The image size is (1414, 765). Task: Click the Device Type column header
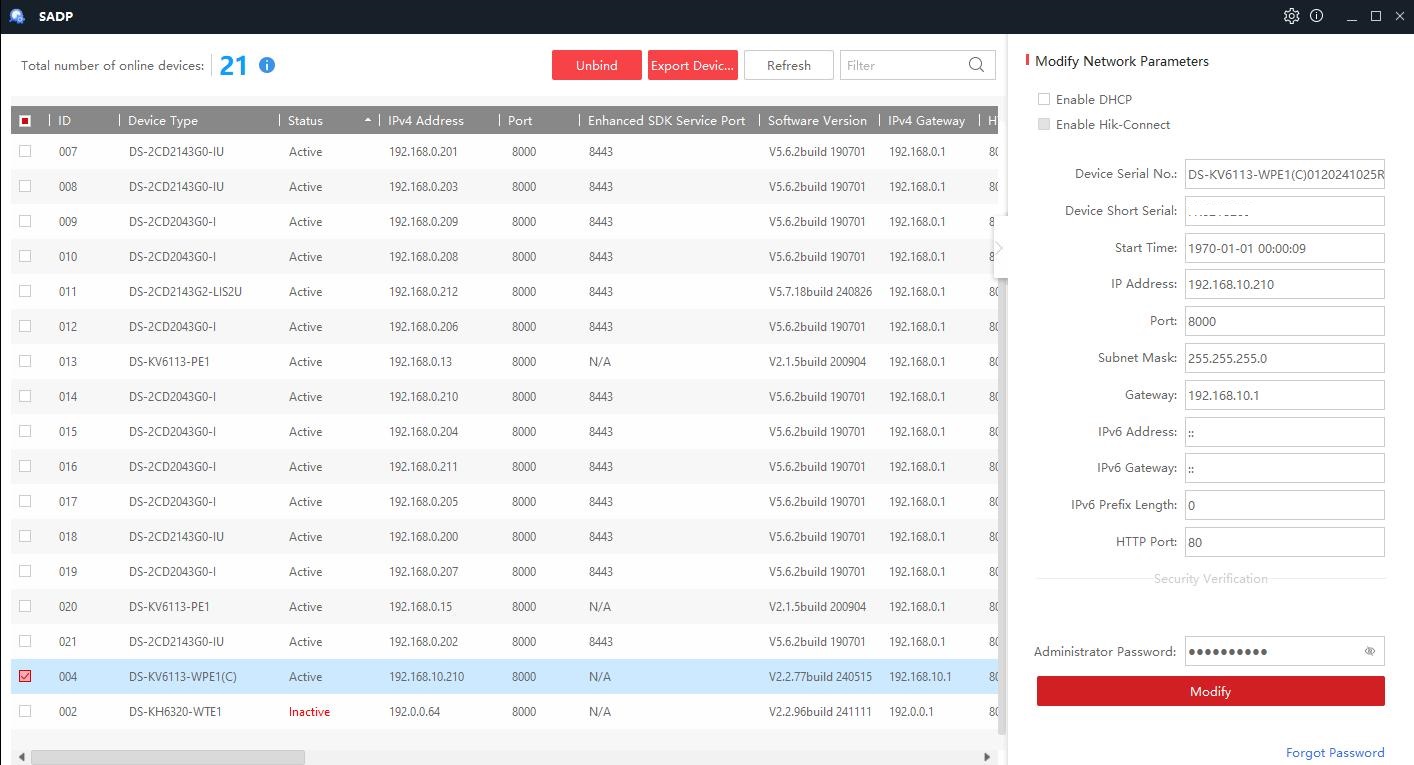[x=163, y=121]
